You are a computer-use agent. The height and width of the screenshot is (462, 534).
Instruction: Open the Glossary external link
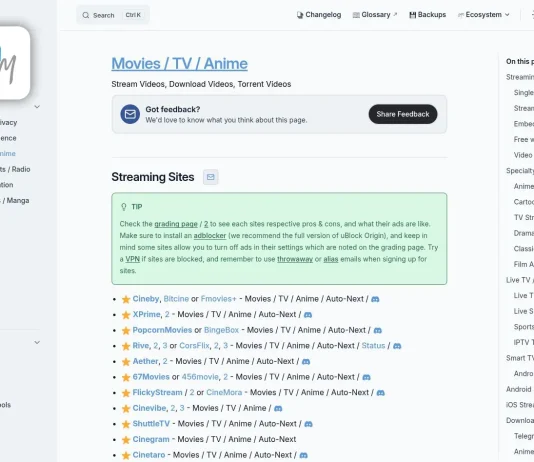click(375, 15)
